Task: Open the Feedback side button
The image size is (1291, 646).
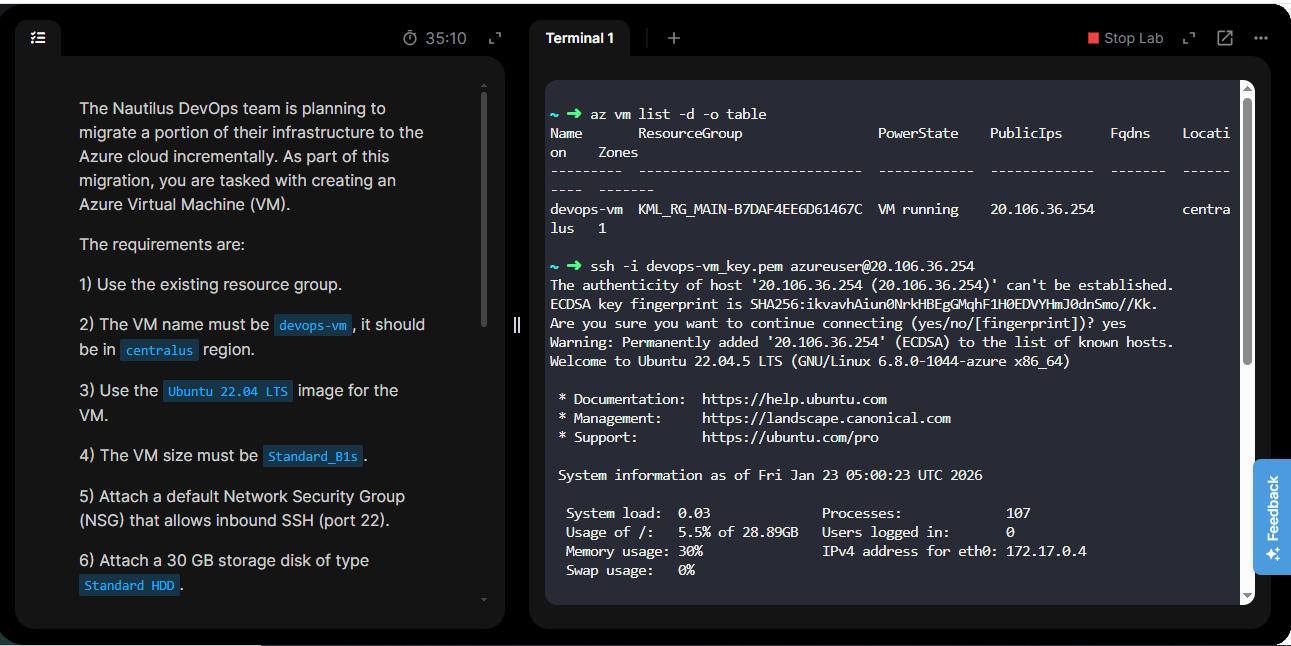Action: [x=1272, y=516]
